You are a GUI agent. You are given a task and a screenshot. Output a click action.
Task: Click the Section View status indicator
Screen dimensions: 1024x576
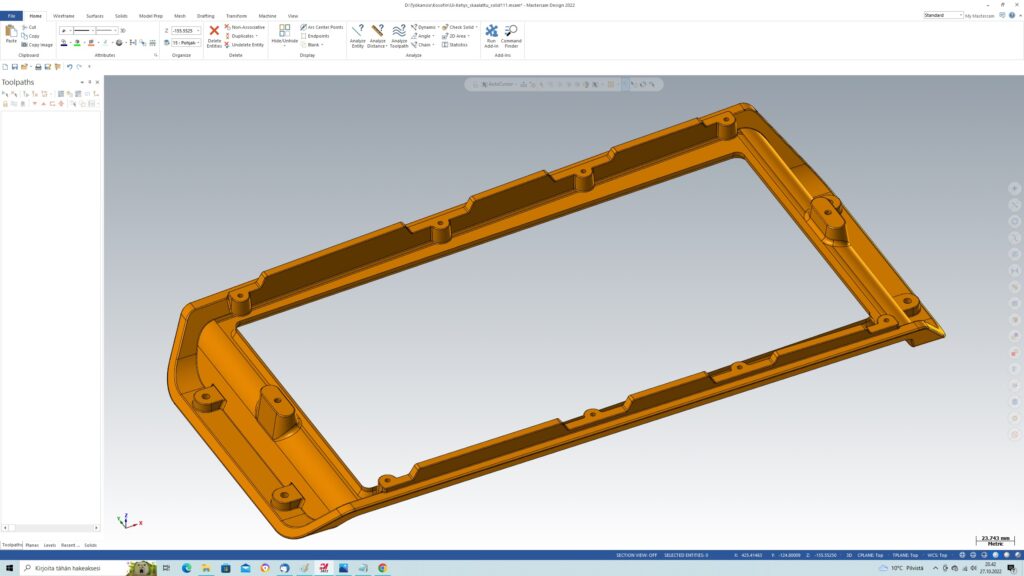[x=636, y=554]
